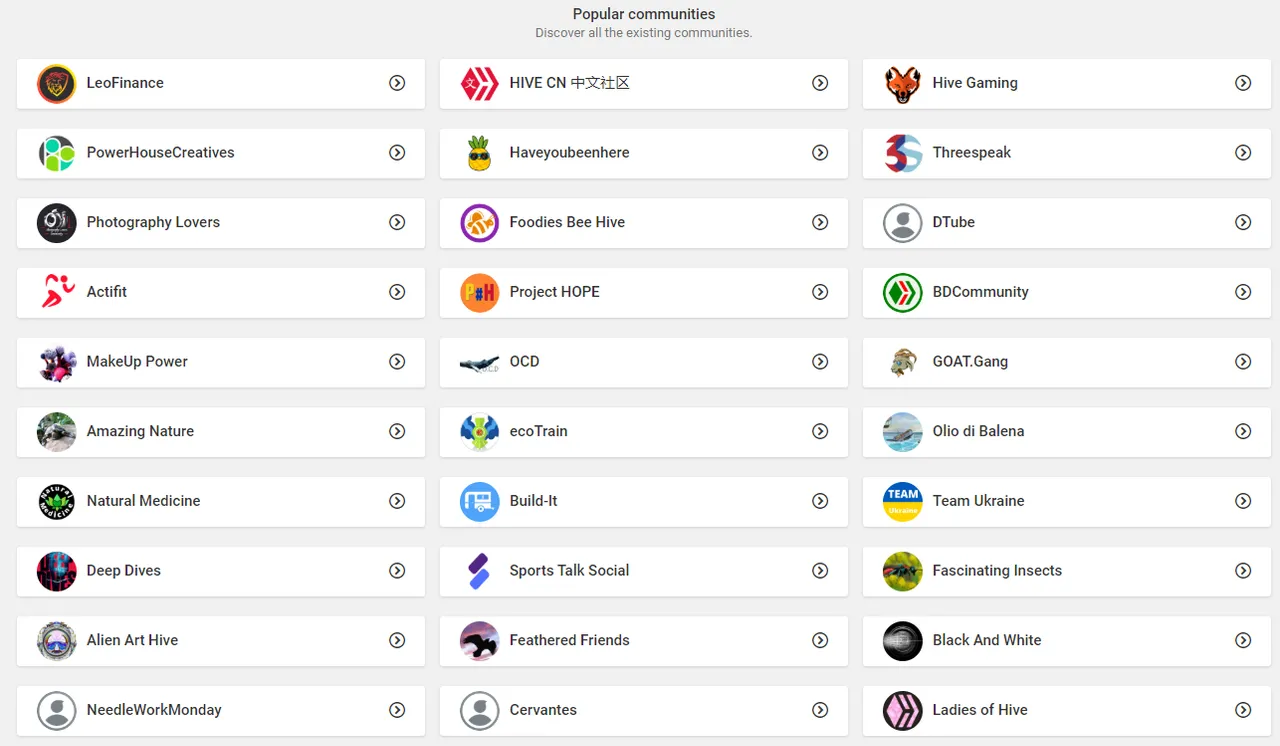Click the Sports Talk Social purple icon
This screenshot has width=1280, height=746.
point(480,571)
